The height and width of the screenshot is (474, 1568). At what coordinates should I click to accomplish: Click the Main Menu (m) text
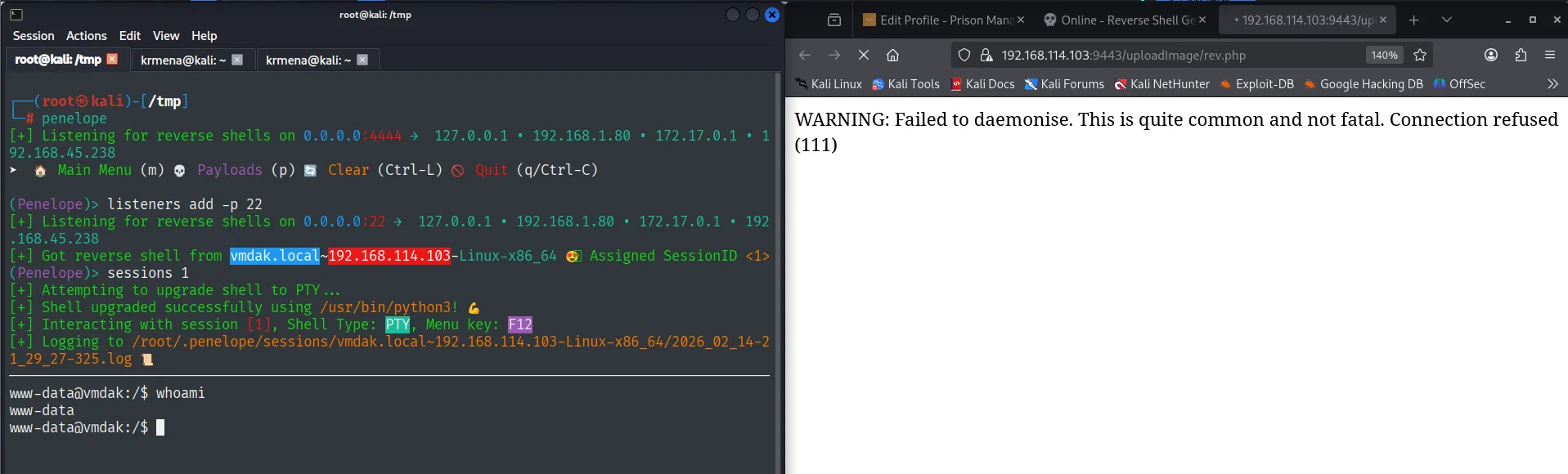coord(110,170)
